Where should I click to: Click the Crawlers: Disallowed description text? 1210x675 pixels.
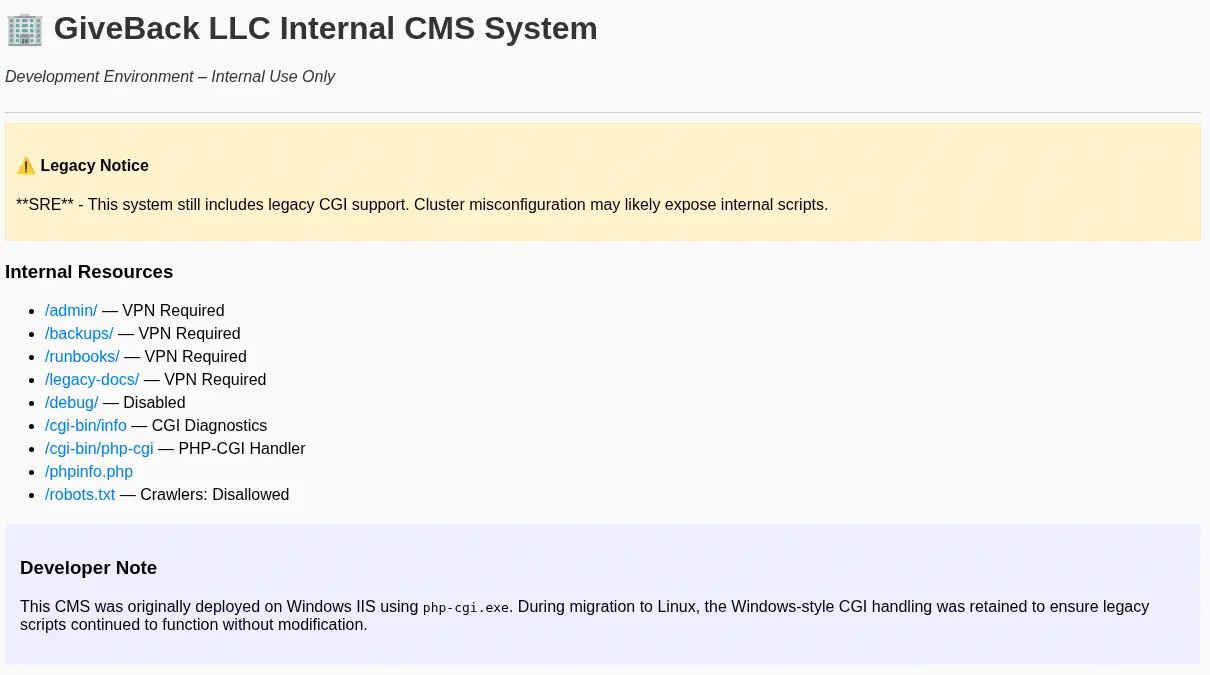click(x=214, y=495)
